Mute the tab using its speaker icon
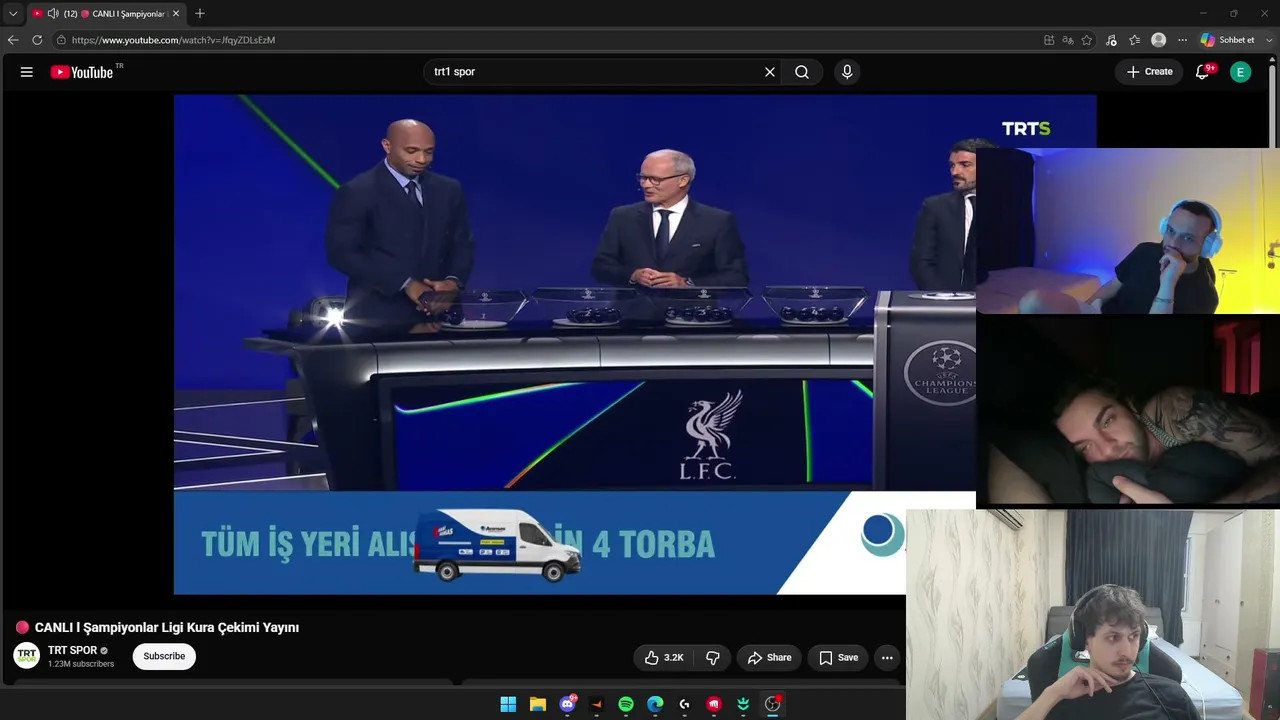1280x720 pixels. pyautogui.click(x=53, y=14)
